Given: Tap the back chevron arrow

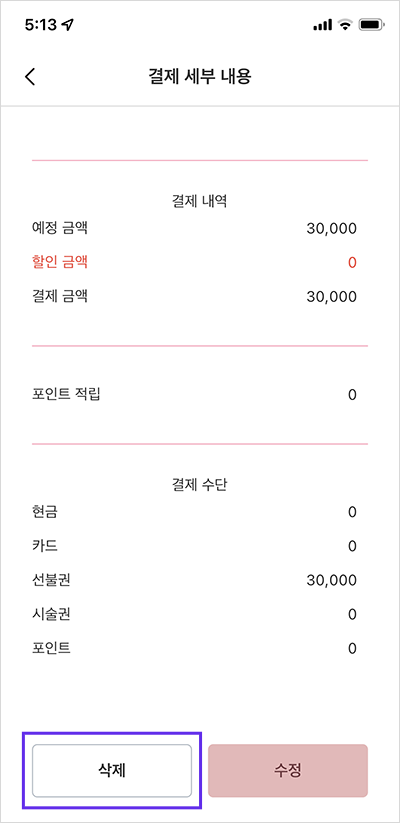Looking at the screenshot, I should 30,77.
